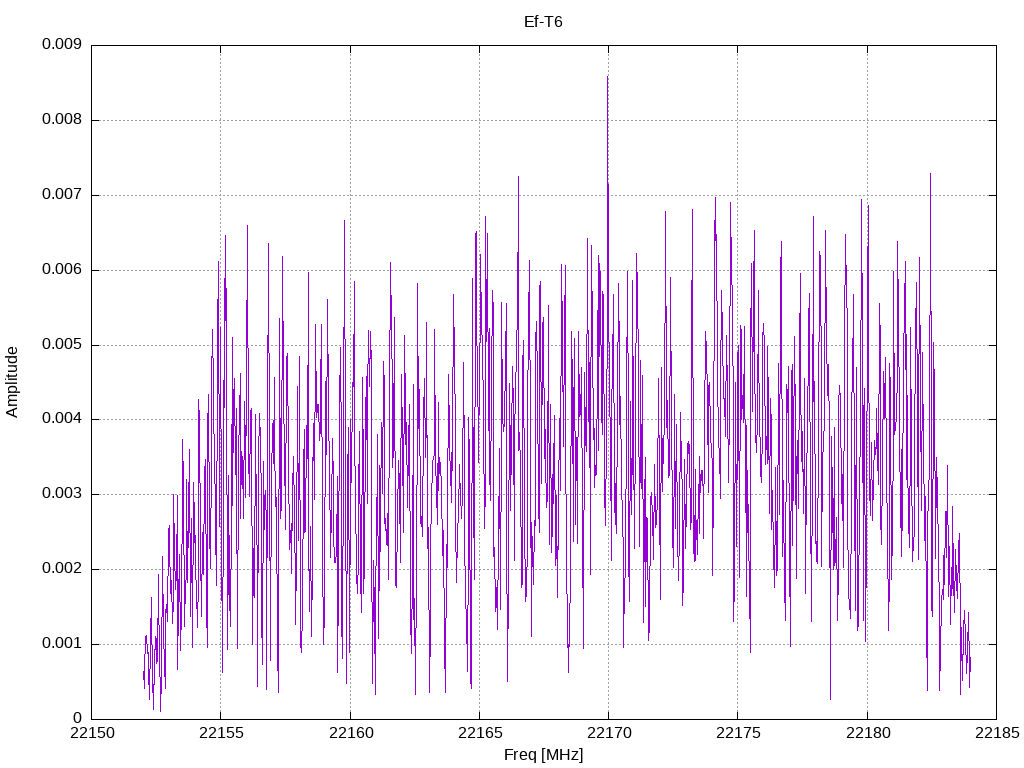The image size is (1024, 768).
Task: Click the x-axis tick label 22170
Action: (609, 733)
